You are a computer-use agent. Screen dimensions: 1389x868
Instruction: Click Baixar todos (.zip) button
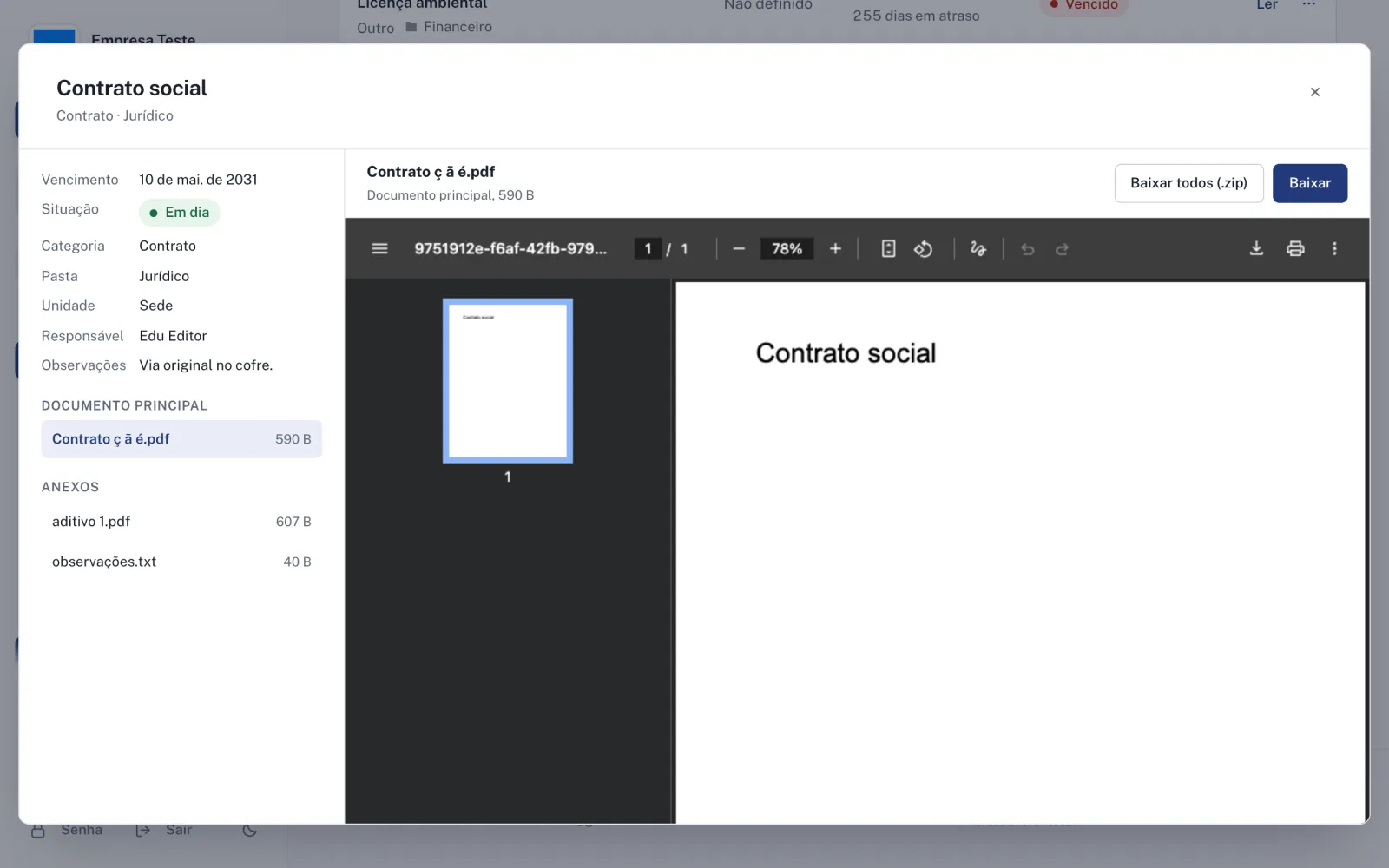(1188, 183)
